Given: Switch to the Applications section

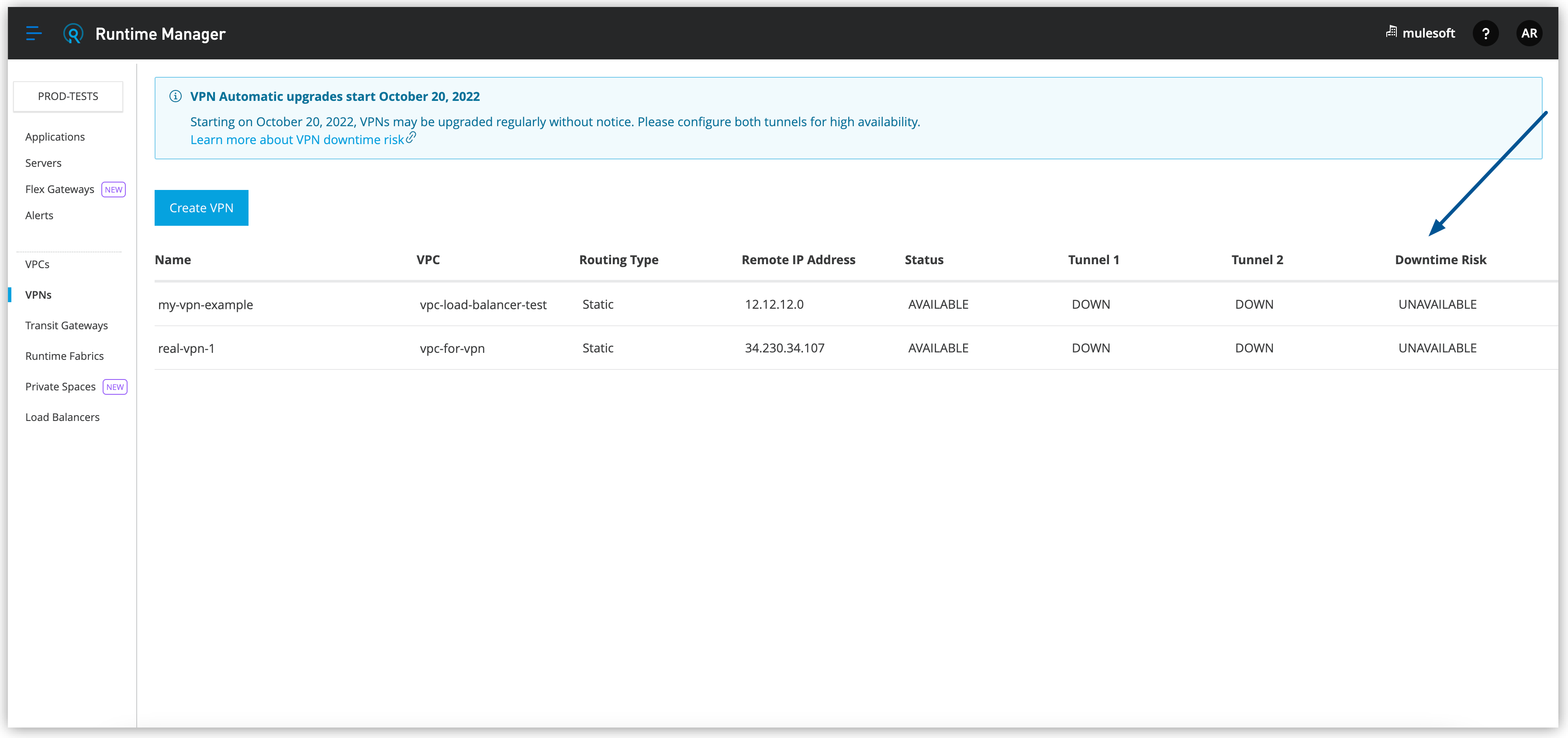Looking at the screenshot, I should 55,136.
